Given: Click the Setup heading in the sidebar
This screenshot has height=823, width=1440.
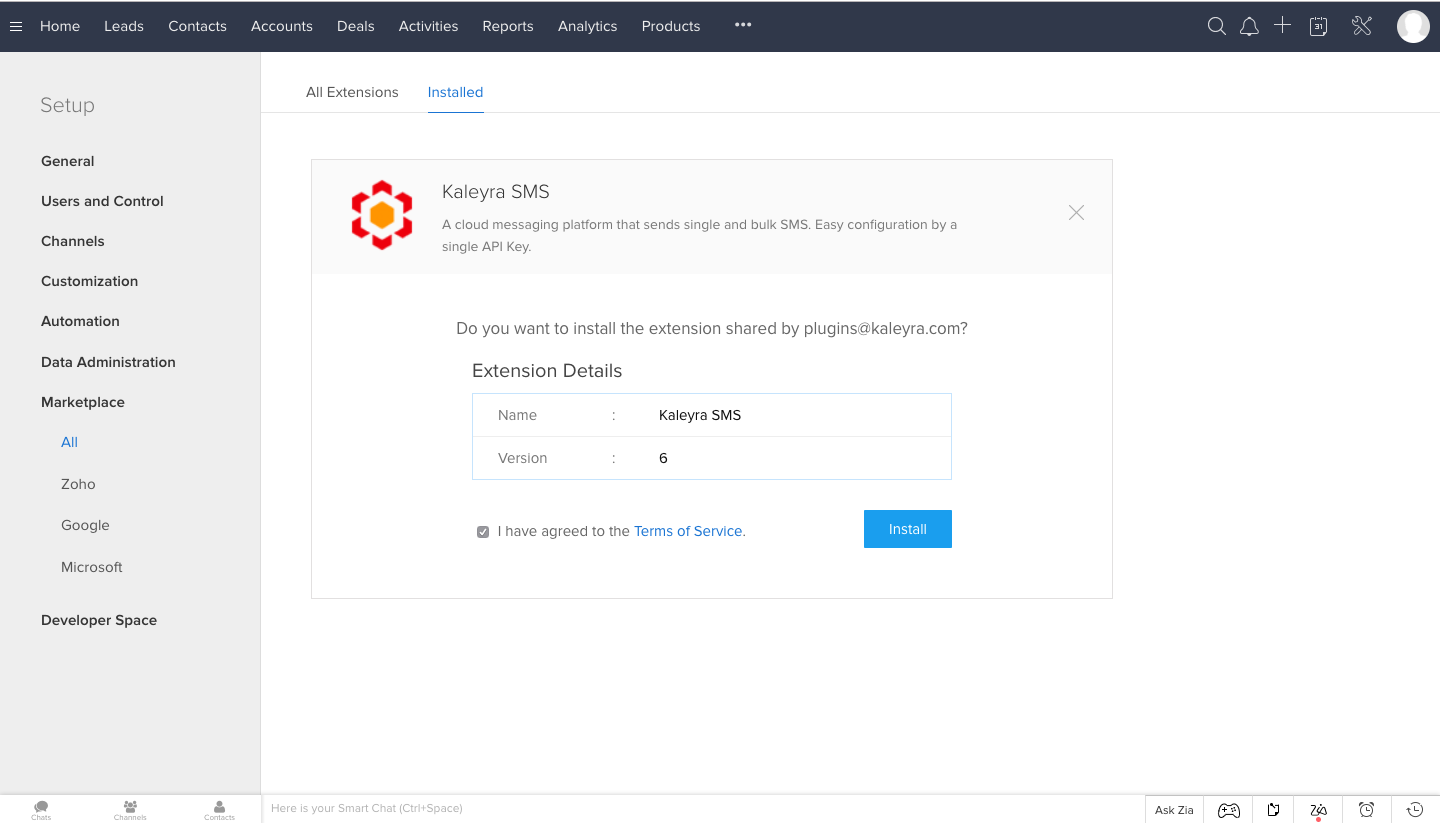Looking at the screenshot, I should click(67, 105).
